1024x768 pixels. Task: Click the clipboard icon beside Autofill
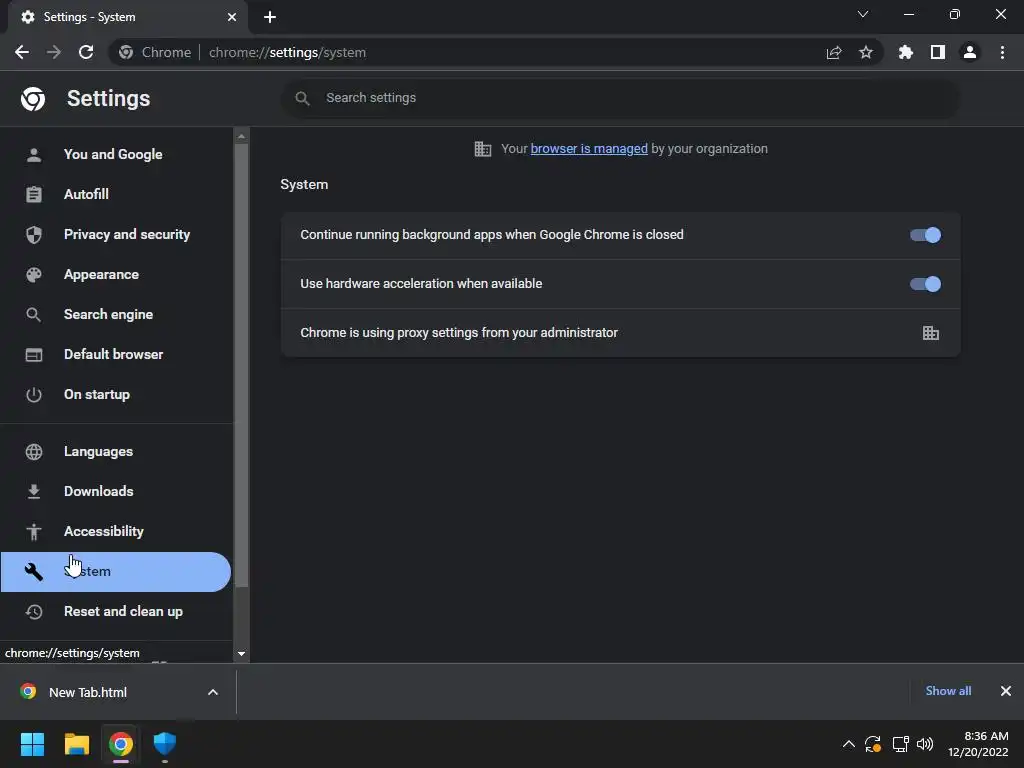tap(34, 195)
